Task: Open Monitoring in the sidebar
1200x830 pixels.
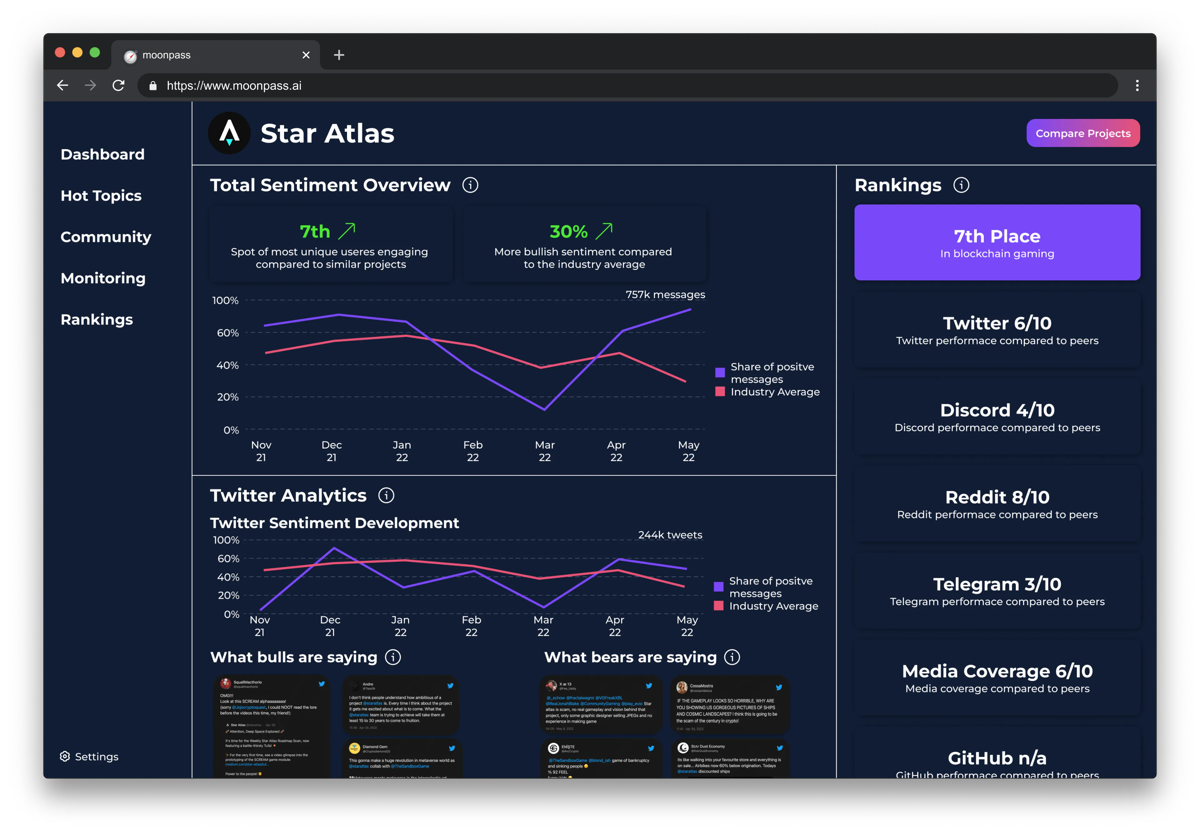Action: (x=103, y=278)
